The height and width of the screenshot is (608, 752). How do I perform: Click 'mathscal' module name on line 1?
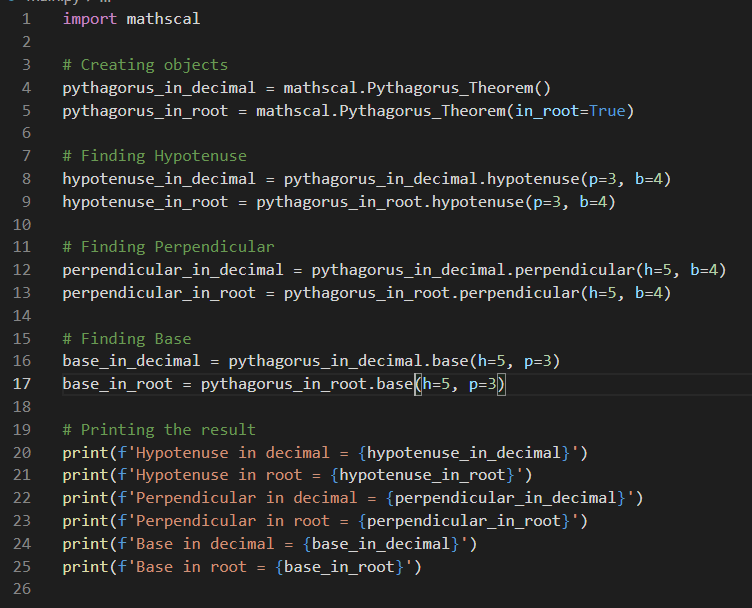tap(163, 19)
